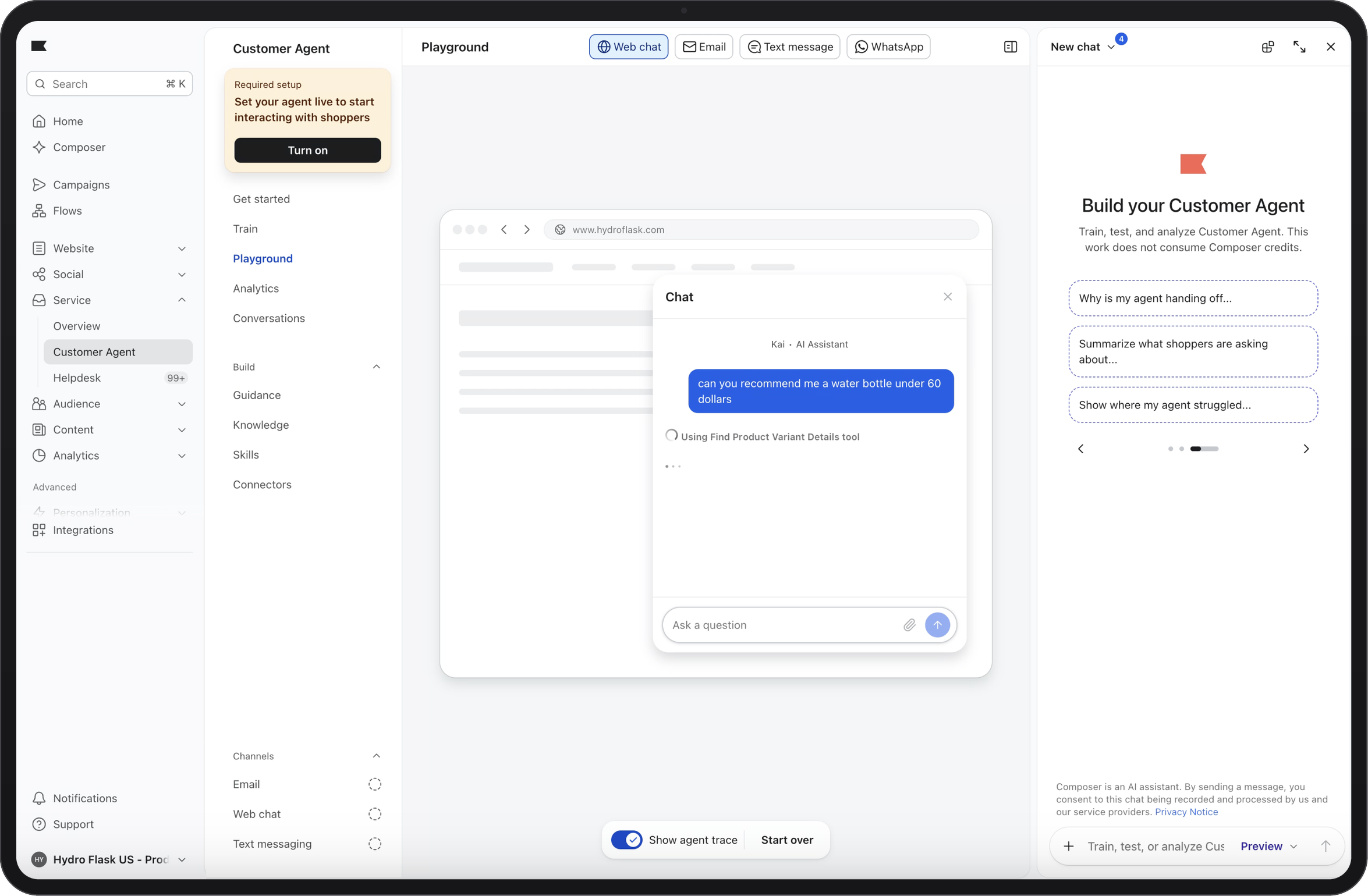
Task: Expand the Social section chevron
Action: click(182, 274)
